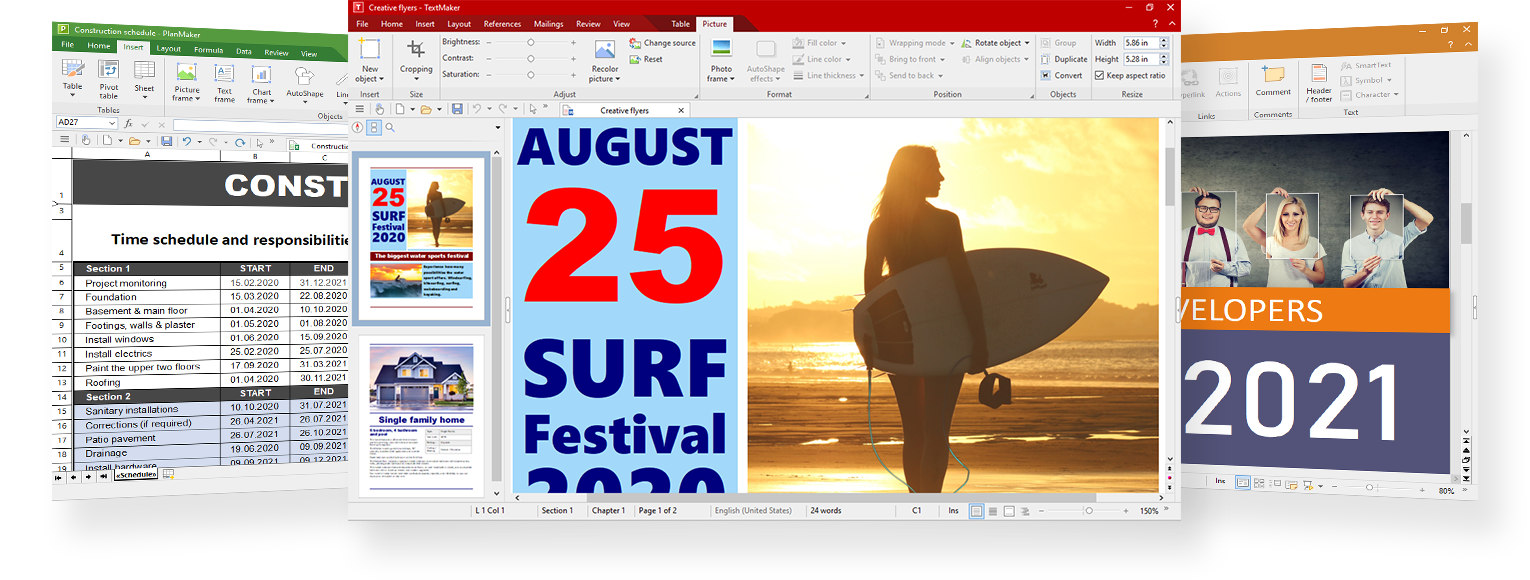Image resolution: width=1530 pixels, height=580 pixels.
Task: Open the AD27 cell reference dropdown
Action: [x=111, y=124]
